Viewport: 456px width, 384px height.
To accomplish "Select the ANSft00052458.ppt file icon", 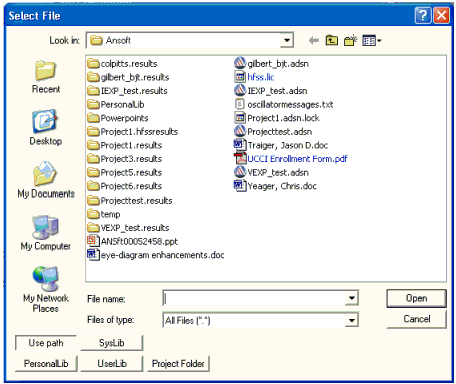I will pos(93,241).
